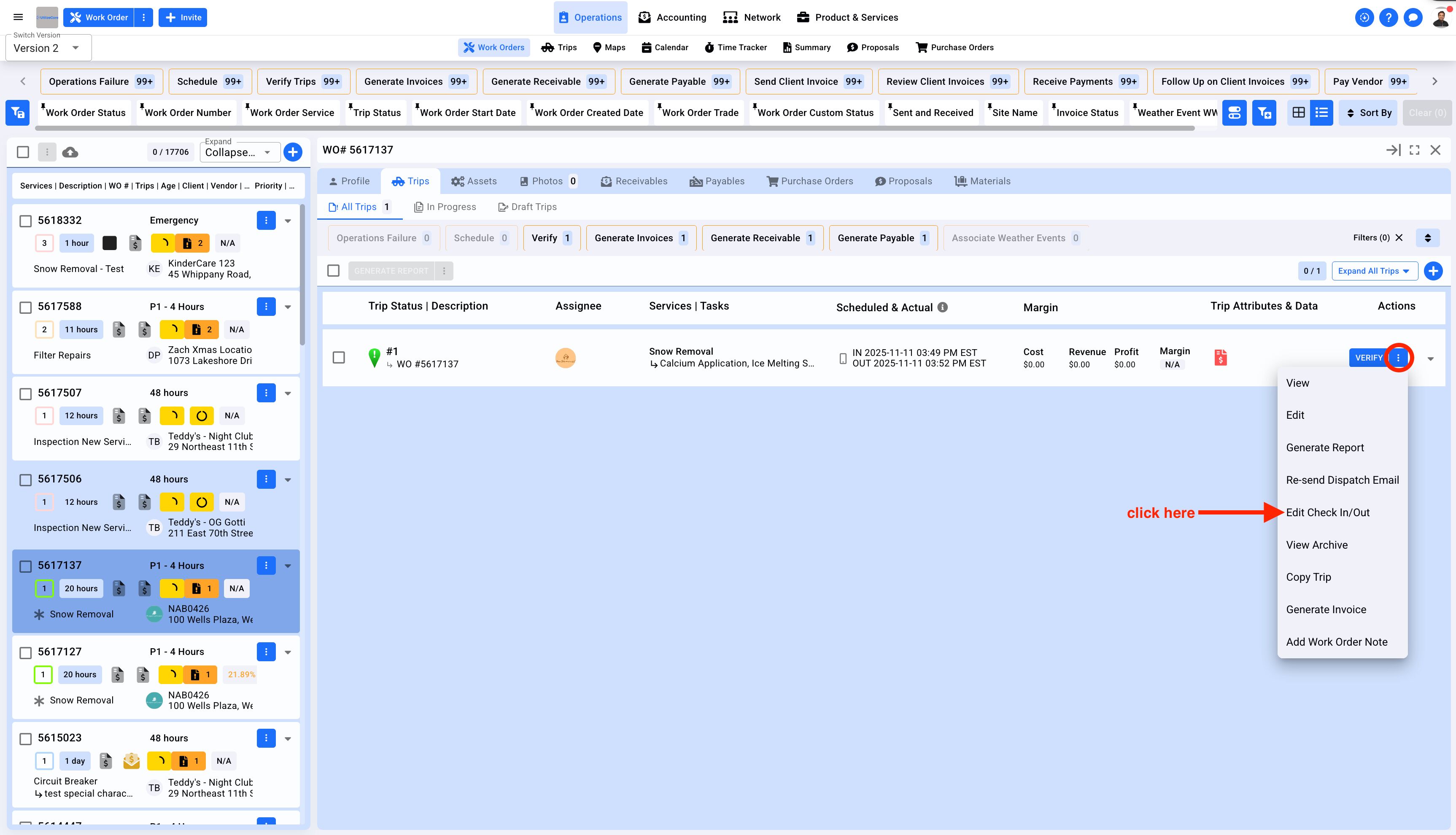Expand work order 5617588 details arrow

[x=288, y=307]
